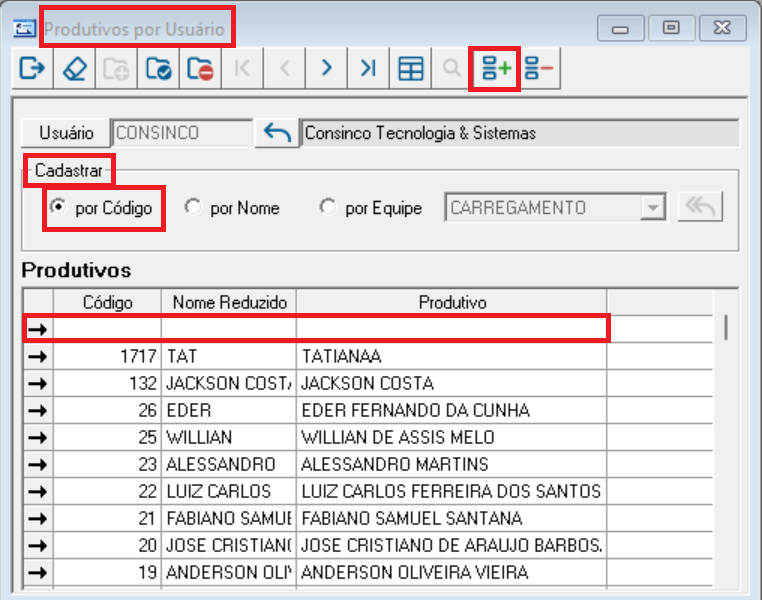The height and width of the screenshot is (600, 762).
Task: Click the empty Código cell in first row
Action: coord(107,329)
